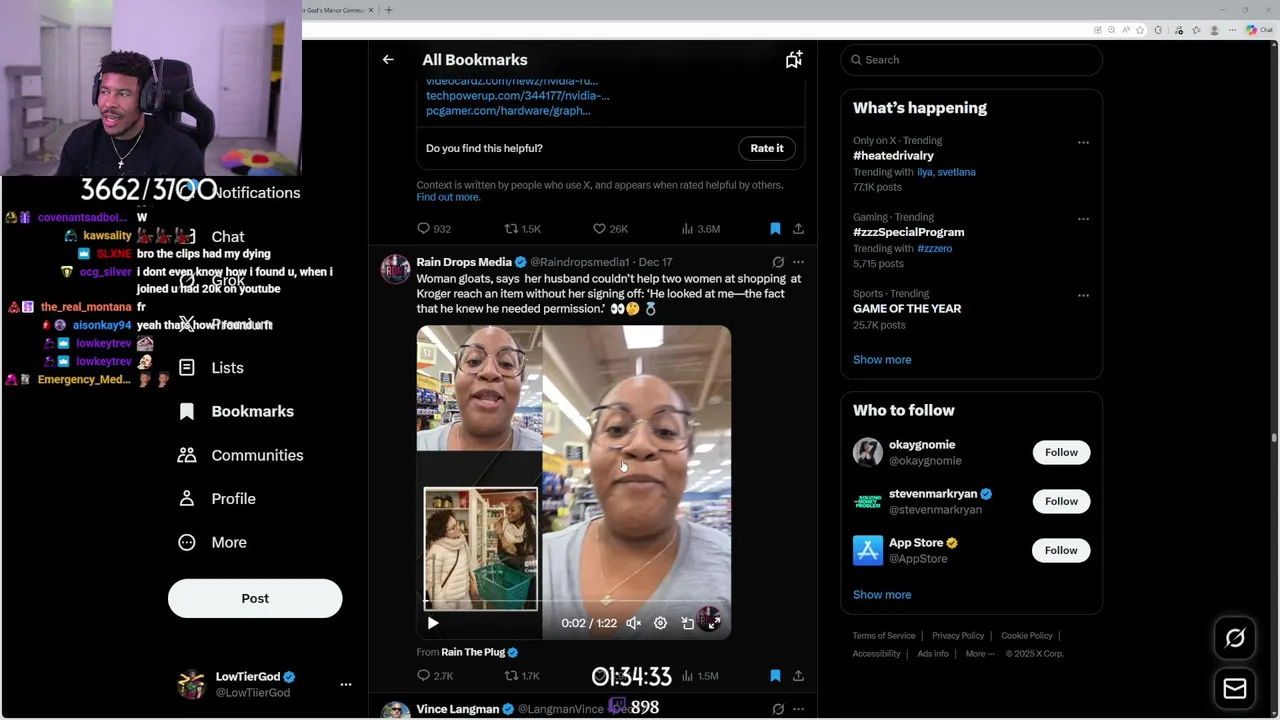Open techpowerup.com link
The image size is (1280, 720).
coord(517,96)
